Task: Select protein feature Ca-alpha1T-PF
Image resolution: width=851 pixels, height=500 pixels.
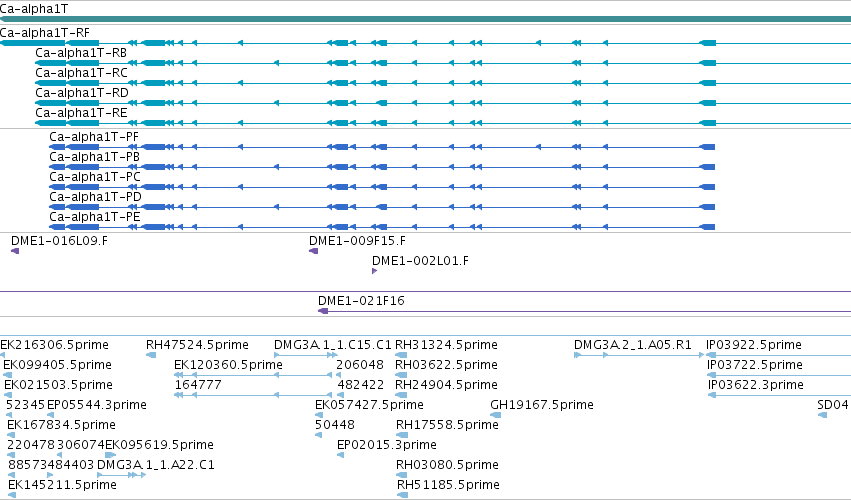Action: tap(94, 137)
